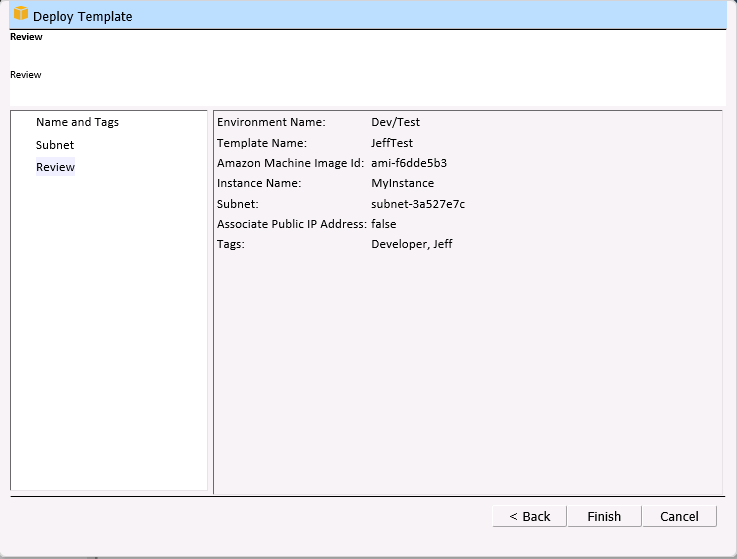Click the Deploy Template window title text
The width and height of the screenshot is (737, 559).
(82, 16)
